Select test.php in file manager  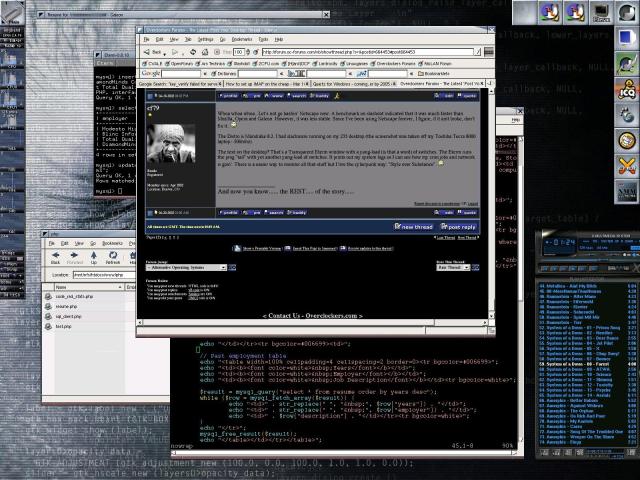click(63, 327)
